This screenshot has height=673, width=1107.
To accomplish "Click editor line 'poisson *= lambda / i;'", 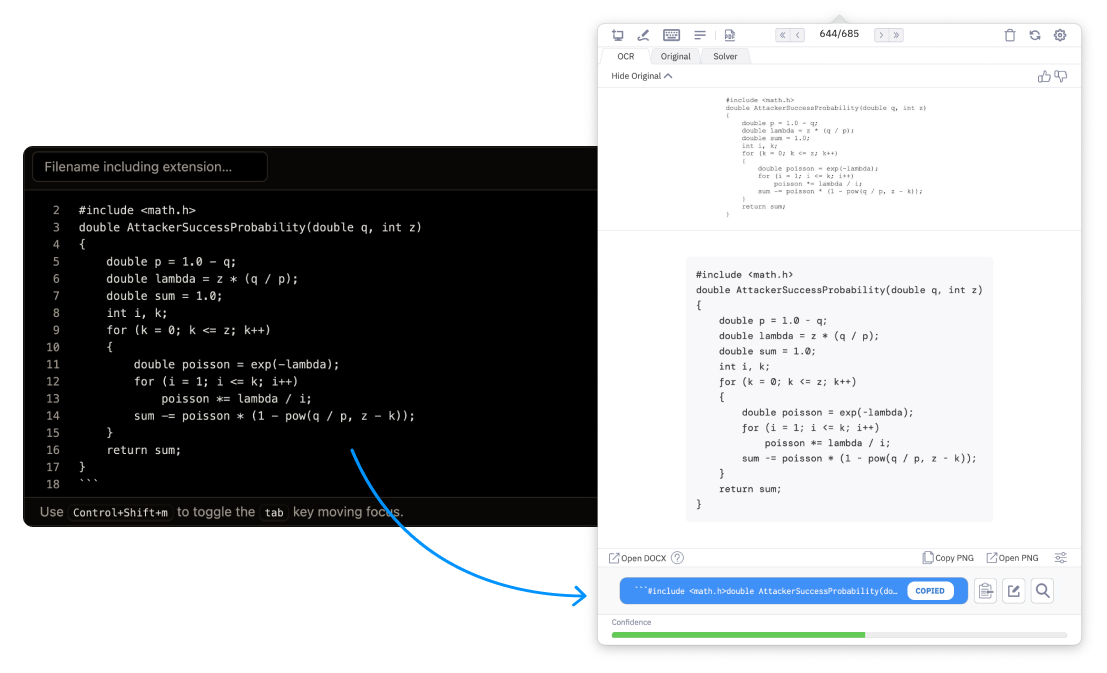I will pos(237,398).
